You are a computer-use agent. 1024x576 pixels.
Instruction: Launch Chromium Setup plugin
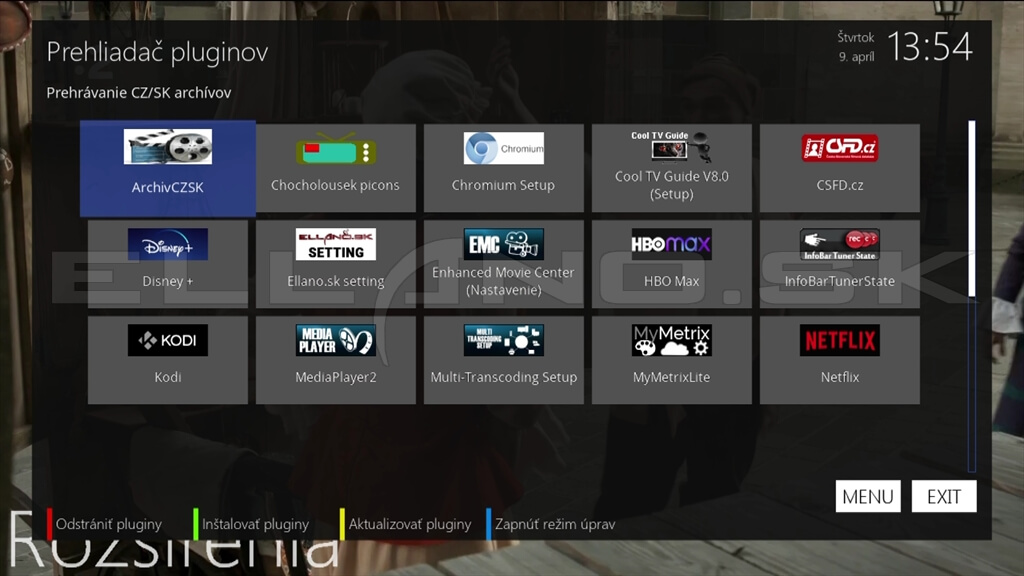coord(503,168)
